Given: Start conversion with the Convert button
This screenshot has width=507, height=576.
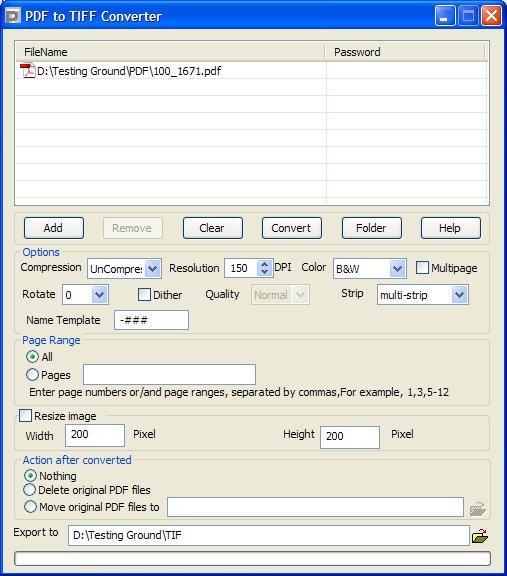Looking at the screenshot, I should click(x=291, y=228).
